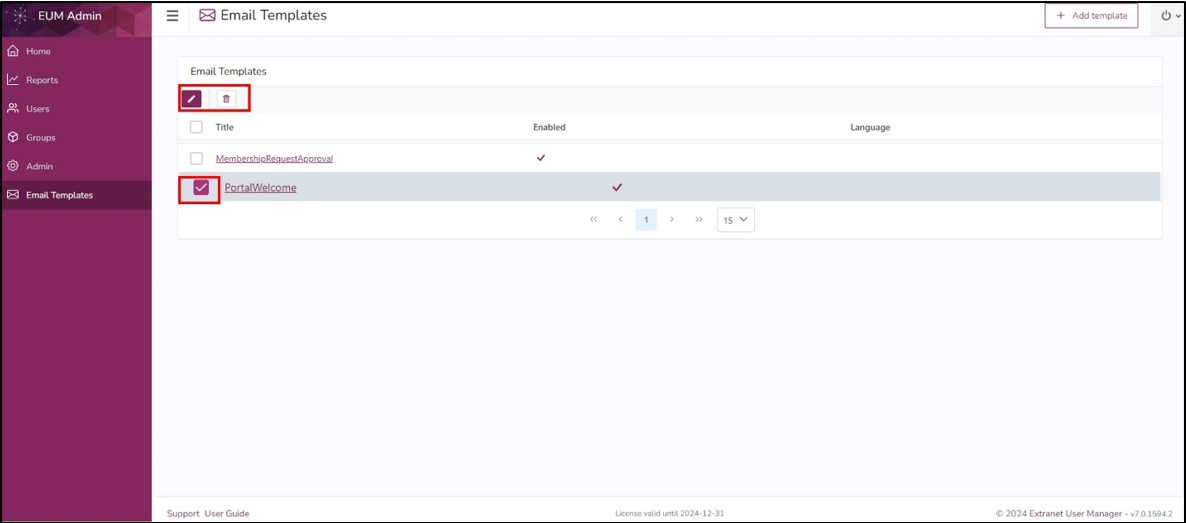
Task: Go to first page of results
Action: click(593, 219)
